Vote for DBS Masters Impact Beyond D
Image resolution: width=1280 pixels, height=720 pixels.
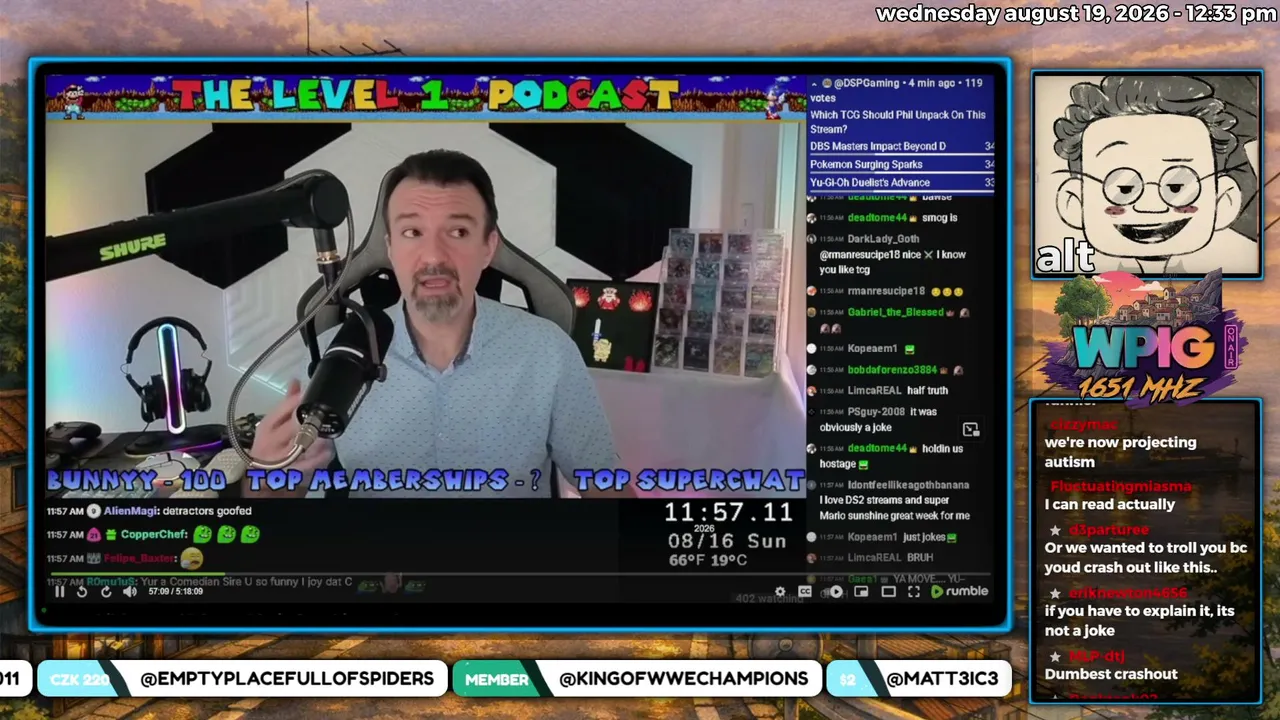coord(901,147)
